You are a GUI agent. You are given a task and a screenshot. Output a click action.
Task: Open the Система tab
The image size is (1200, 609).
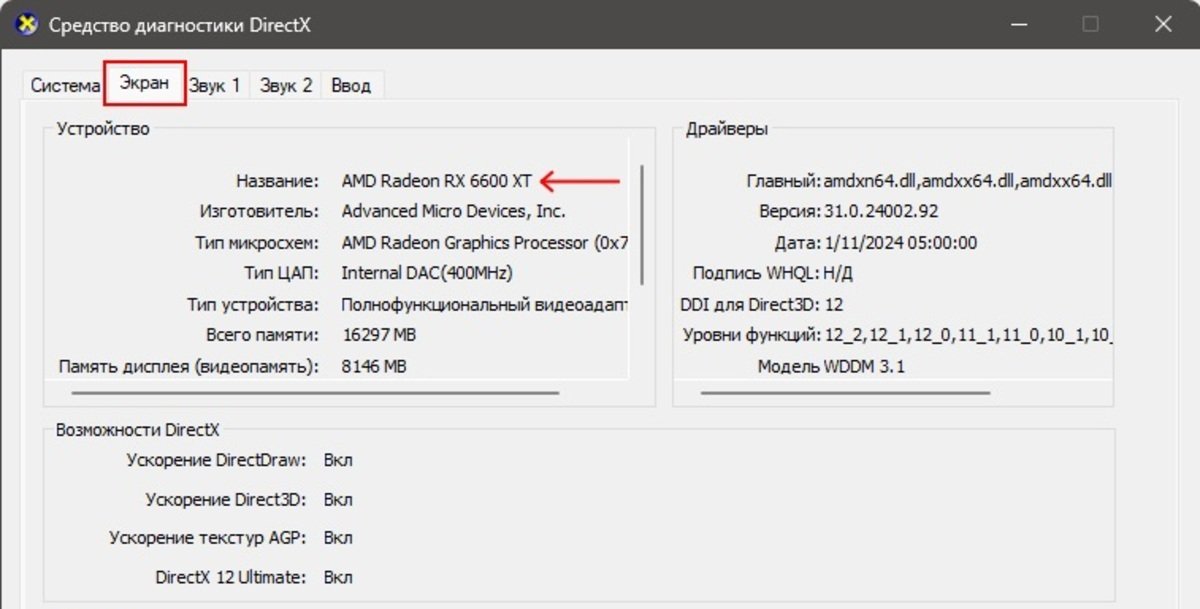(x=64, y=86)
